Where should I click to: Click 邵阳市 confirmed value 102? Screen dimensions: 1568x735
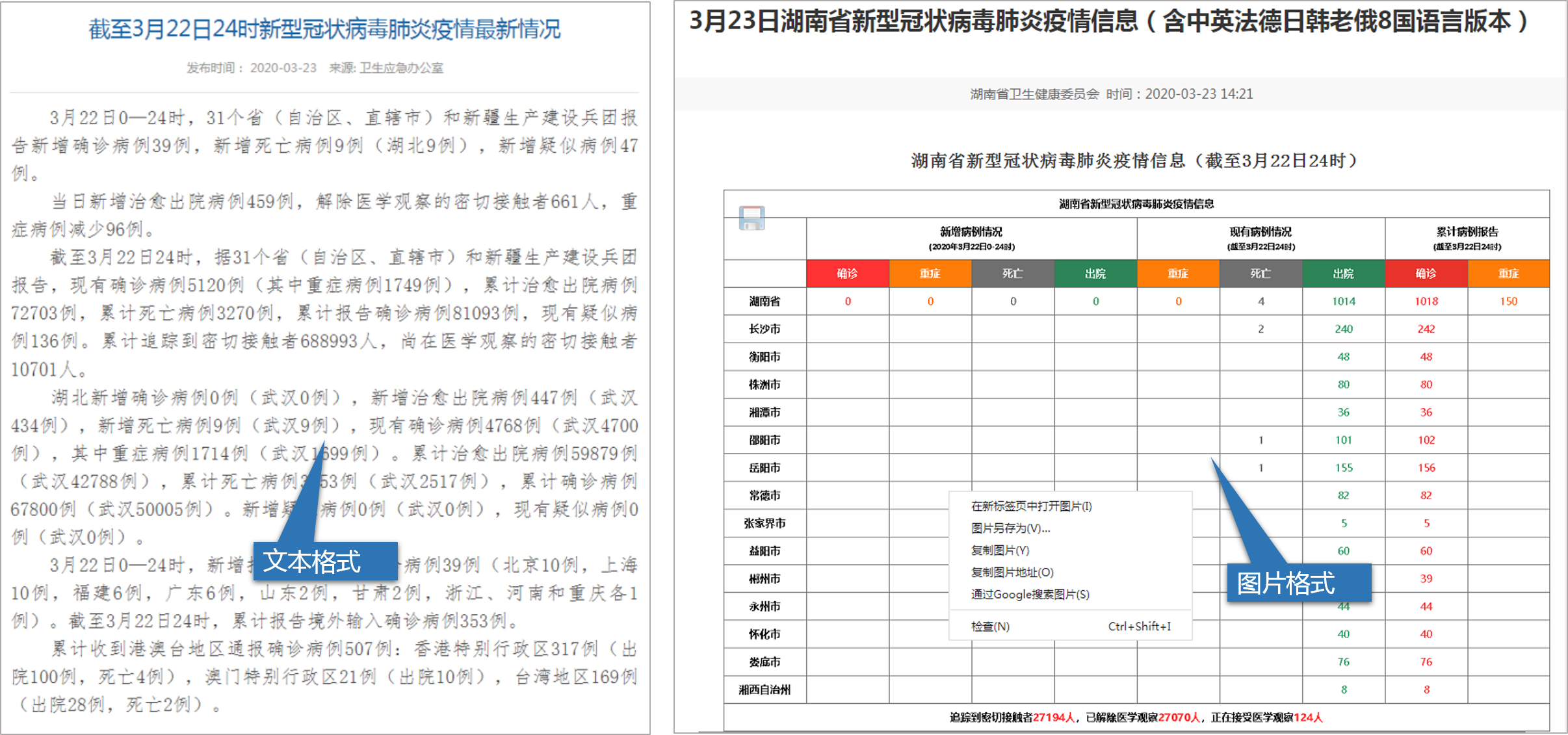click(x=1426, y=441)
